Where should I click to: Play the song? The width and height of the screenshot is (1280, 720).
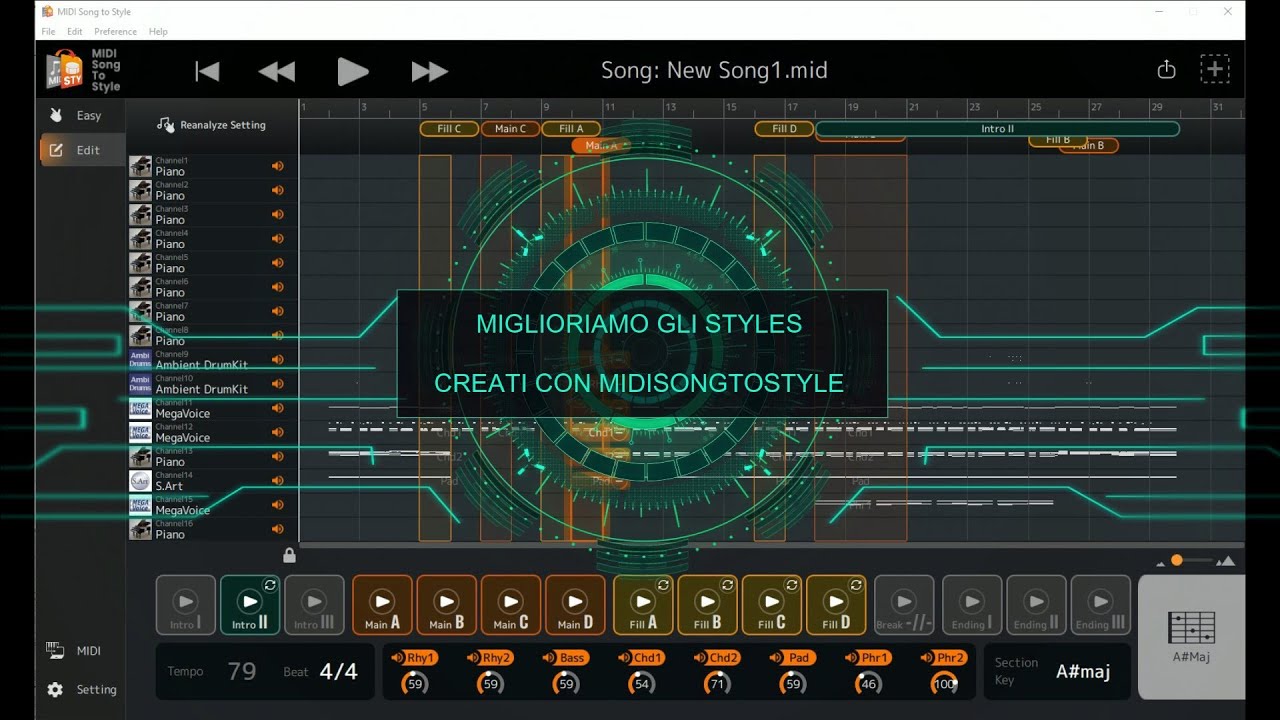pyautogui.click(x=352, y=71)
